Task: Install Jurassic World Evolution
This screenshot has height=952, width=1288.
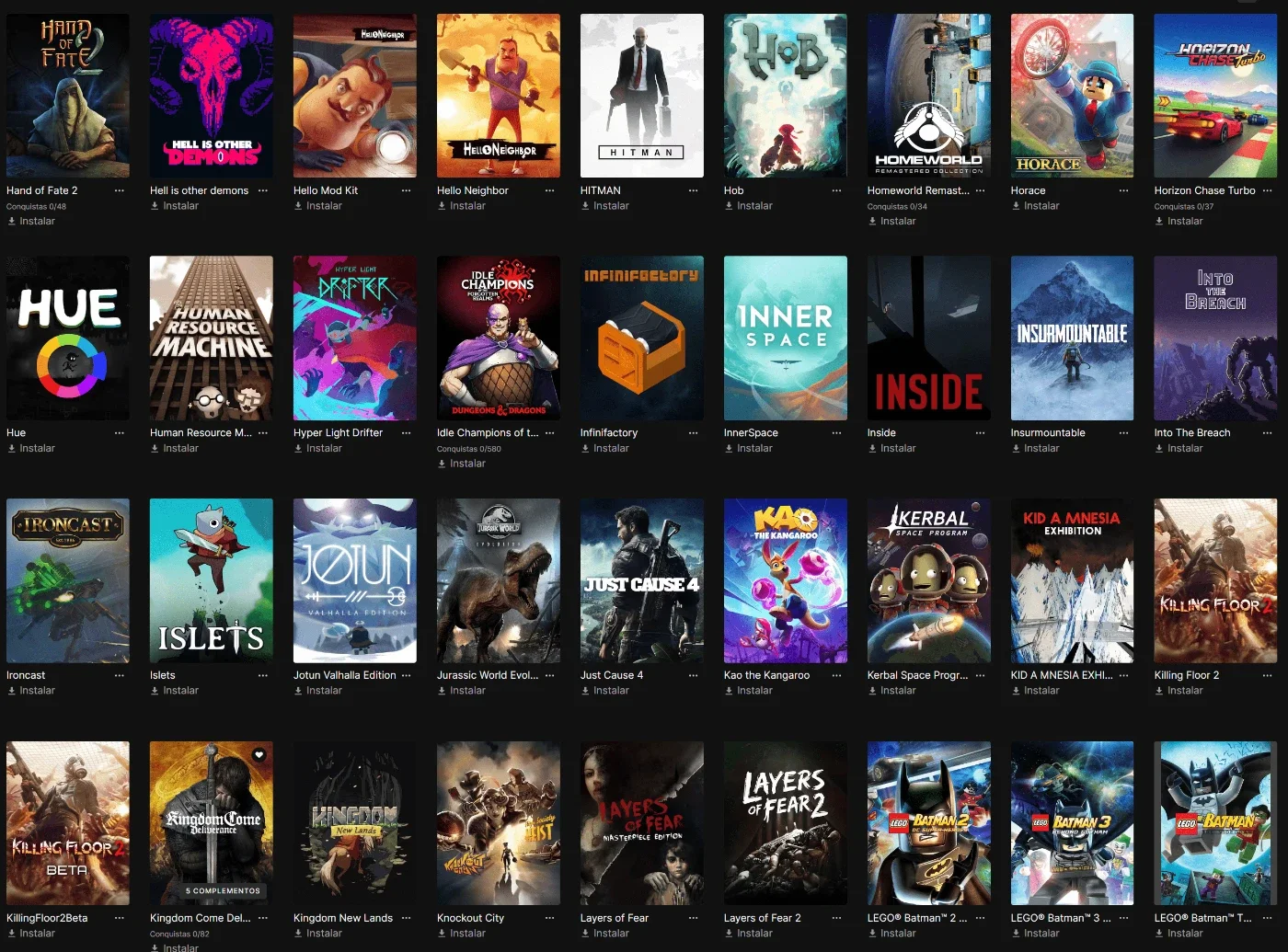Action: coord(462,691)
